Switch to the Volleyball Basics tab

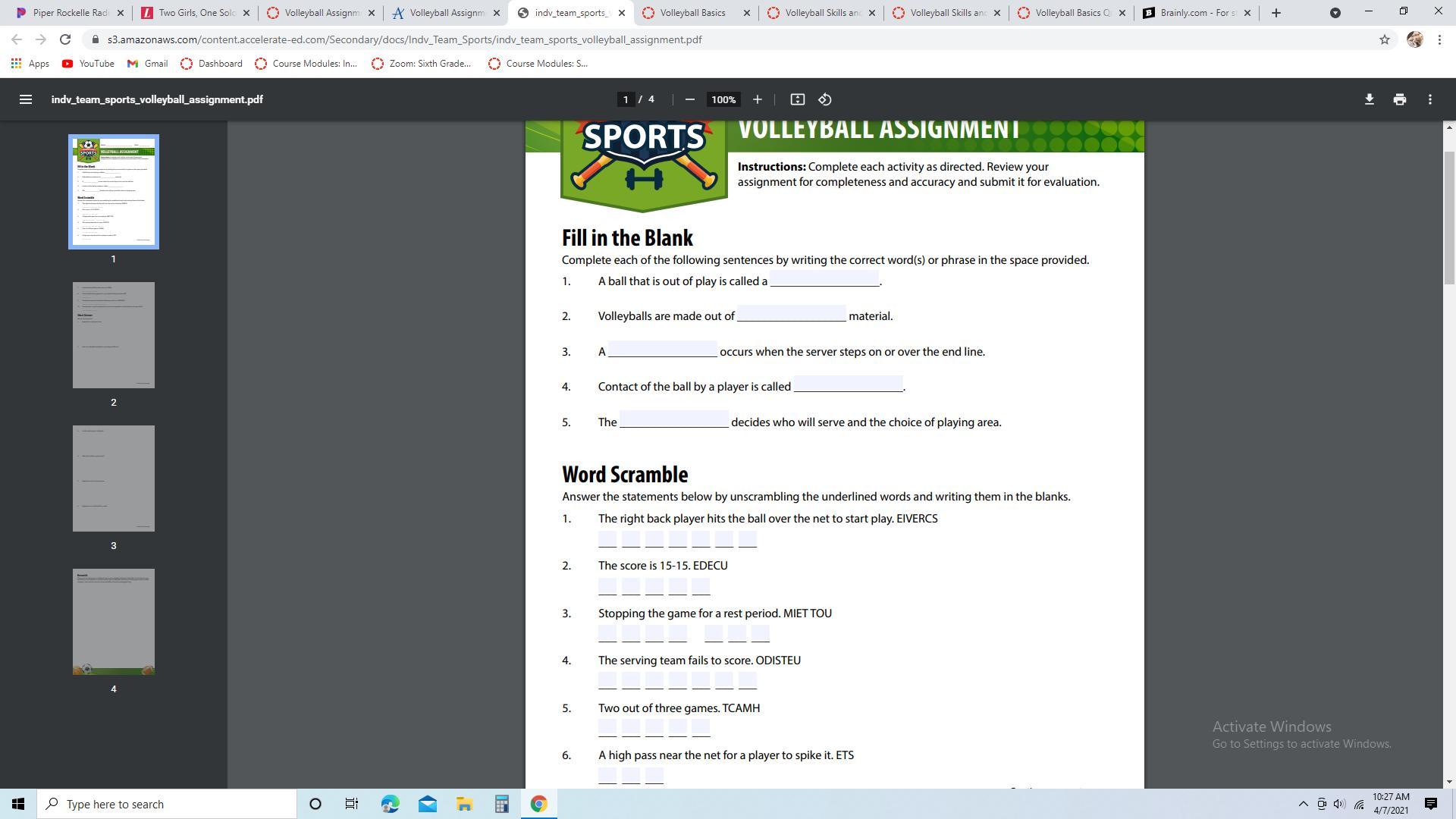coord(692,13)
